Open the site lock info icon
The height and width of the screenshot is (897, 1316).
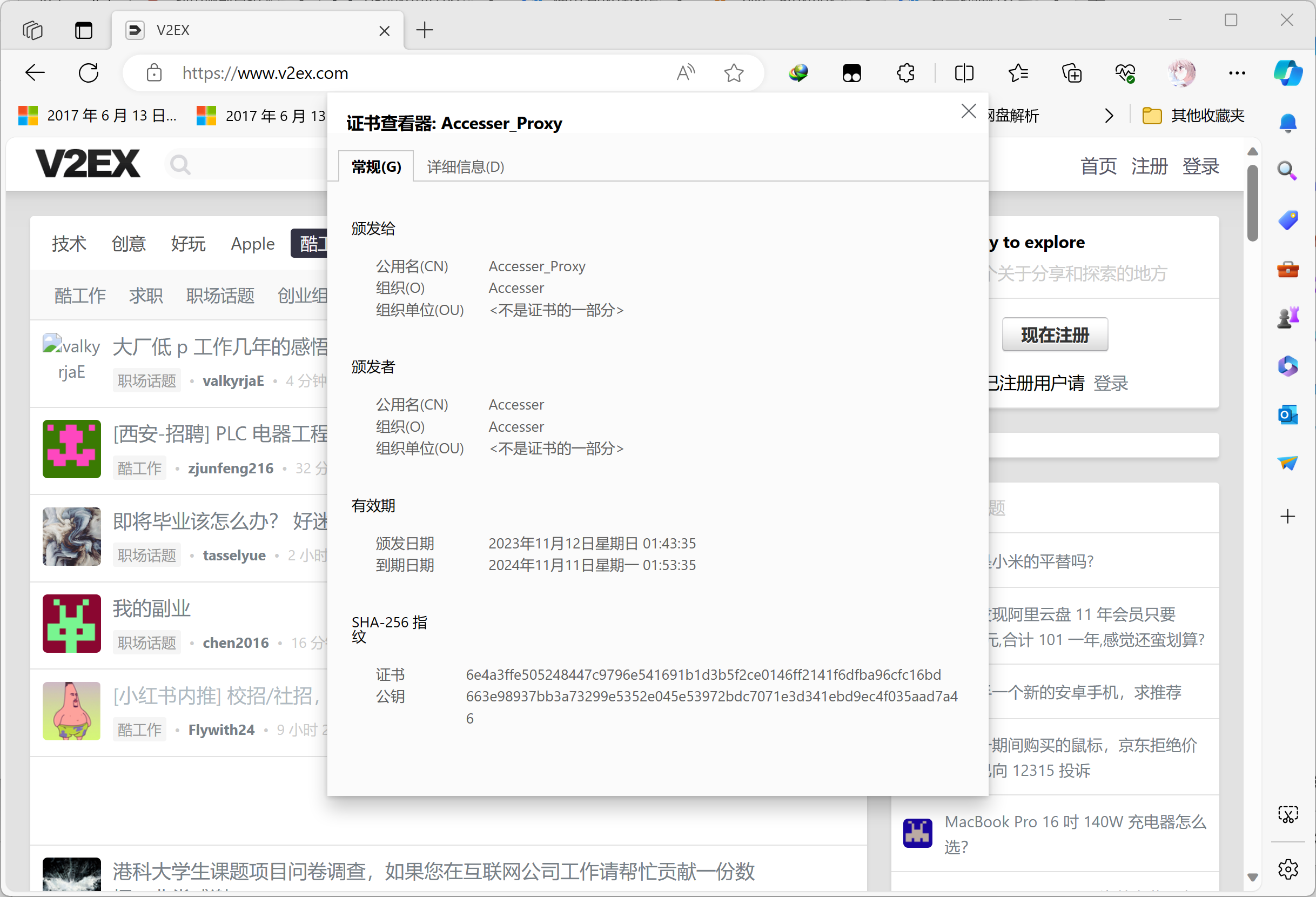[x=154, y=73]
